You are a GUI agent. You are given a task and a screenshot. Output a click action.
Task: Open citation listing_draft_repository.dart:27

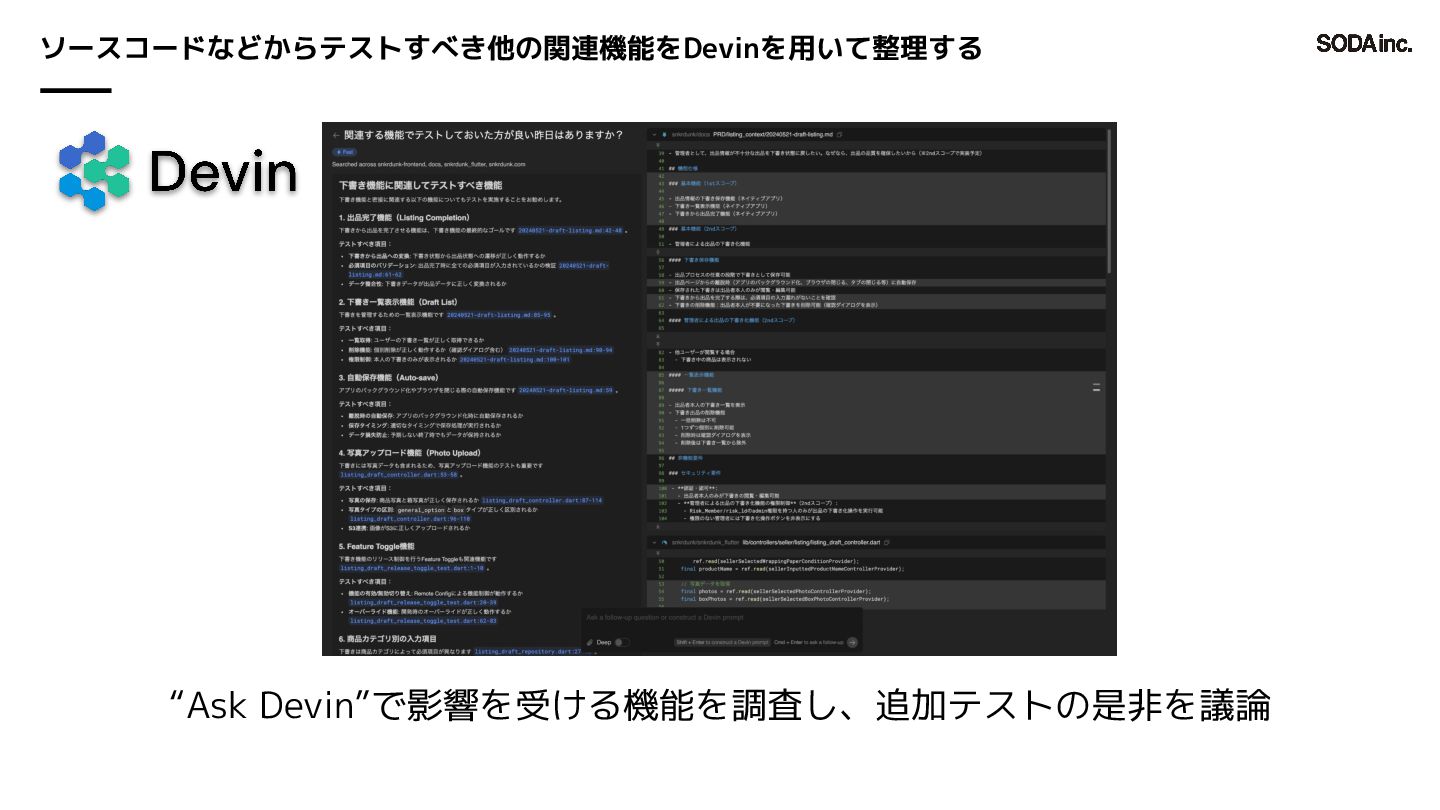click(527, 651)
